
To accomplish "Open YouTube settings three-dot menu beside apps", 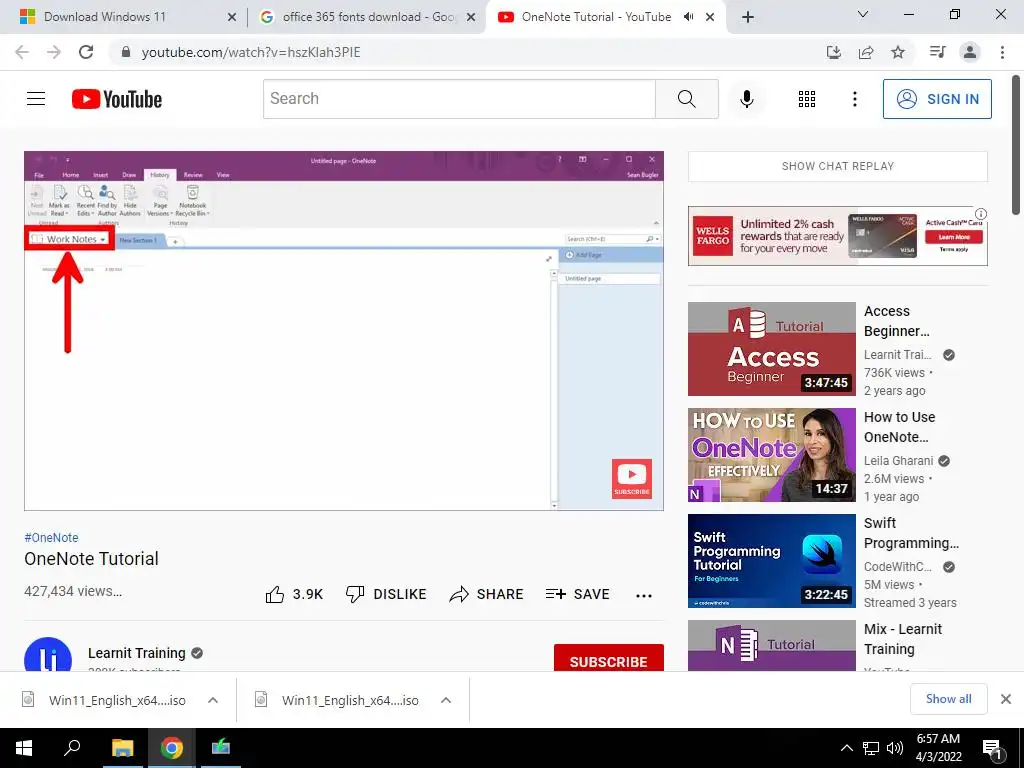I will coord(854,99).
